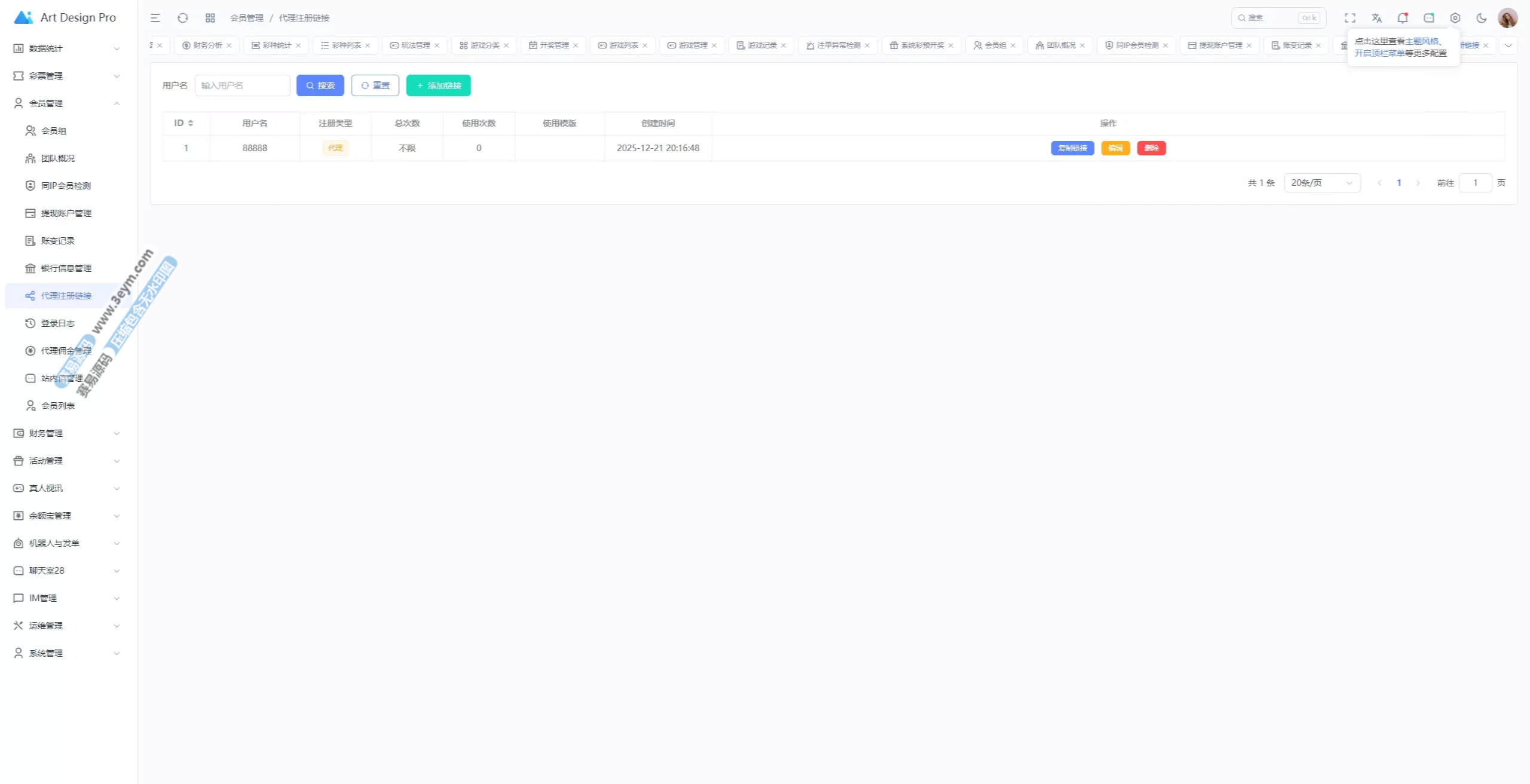
Task: Open the settings gear icon
Action: [1455, 18]
